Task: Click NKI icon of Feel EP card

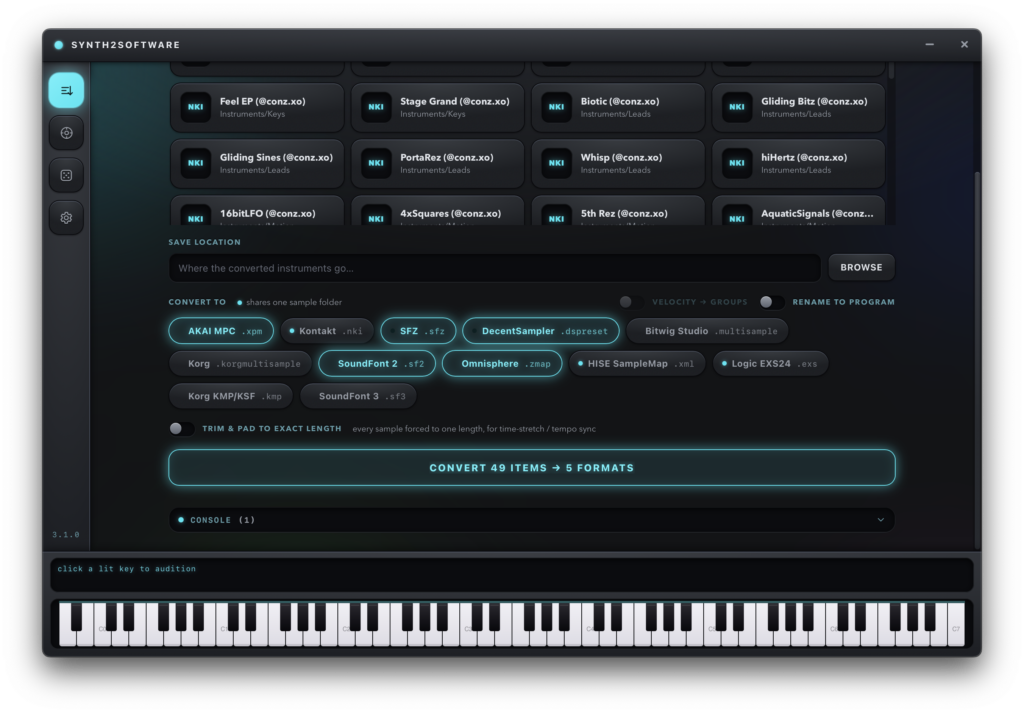Action: pyautogui.click(x=195, y=107)
